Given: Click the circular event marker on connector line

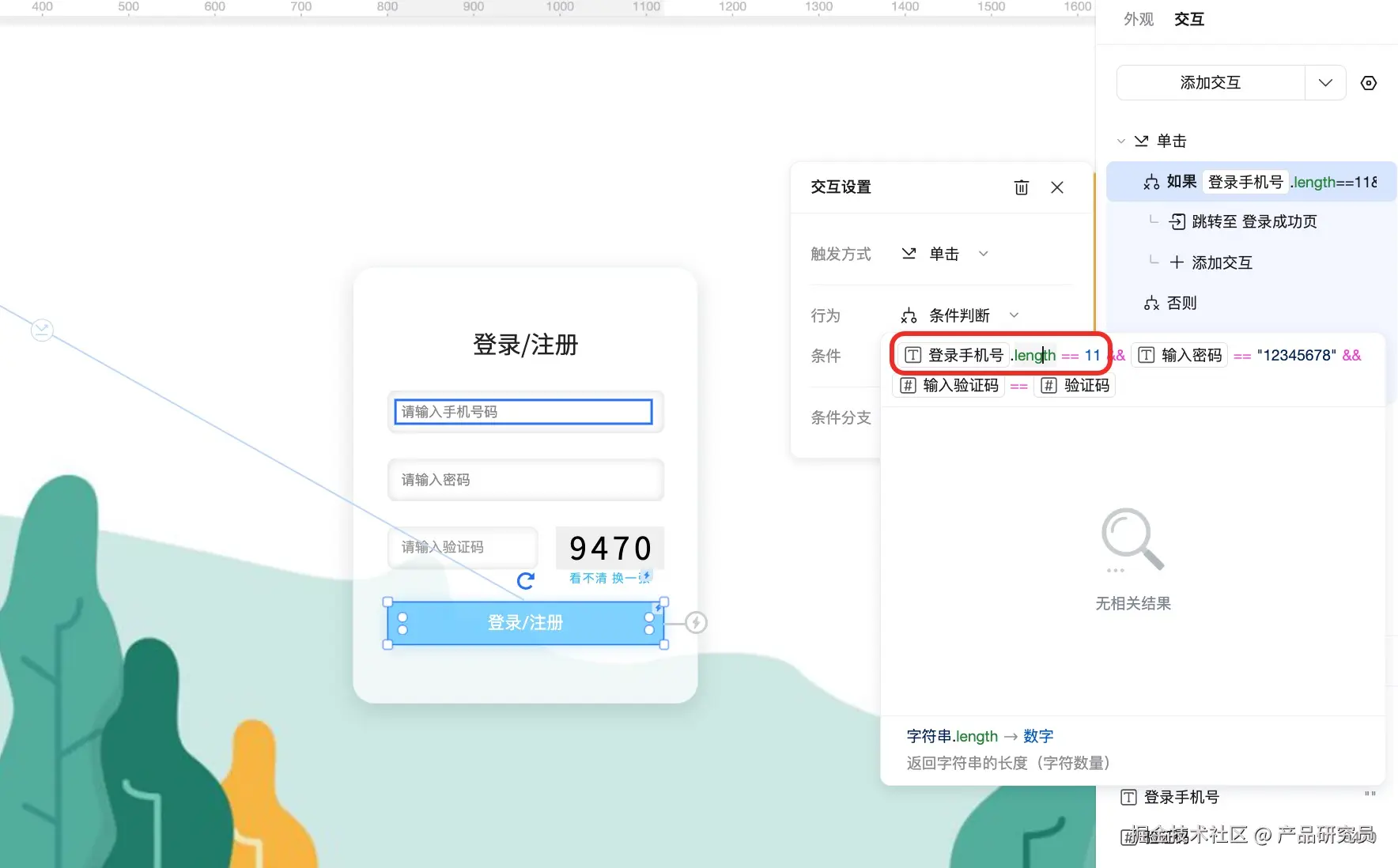Looking at the screenshot, I should pyautogui.click(x=42, y=330).
